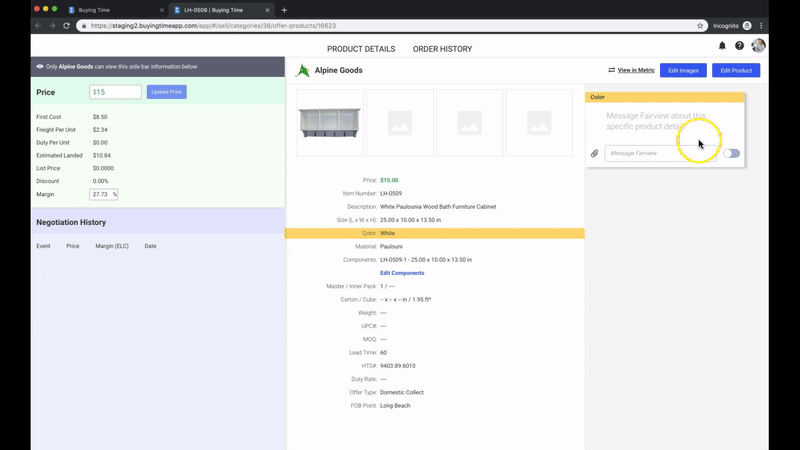Click the Price input field
The height and width of the screenshot is (450, 800).
point(115,92)
